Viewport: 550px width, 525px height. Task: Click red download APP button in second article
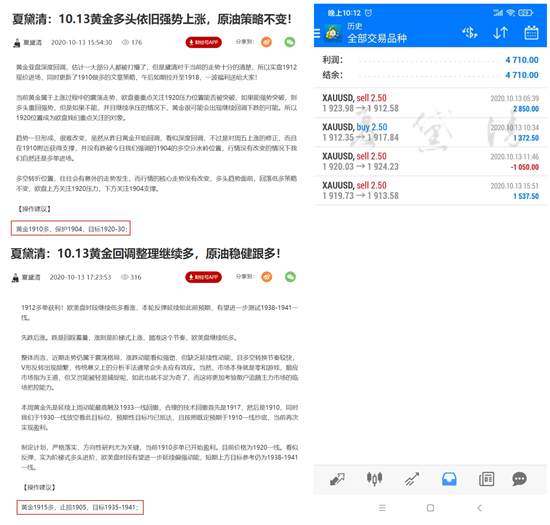pyautogui.click(x=203, y=277)
